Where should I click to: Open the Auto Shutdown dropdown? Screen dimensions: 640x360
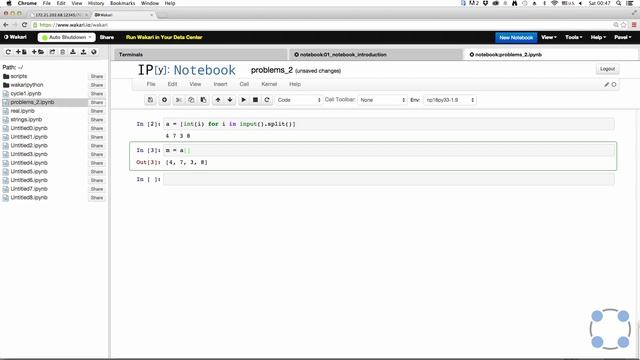[x=67, y=37]
